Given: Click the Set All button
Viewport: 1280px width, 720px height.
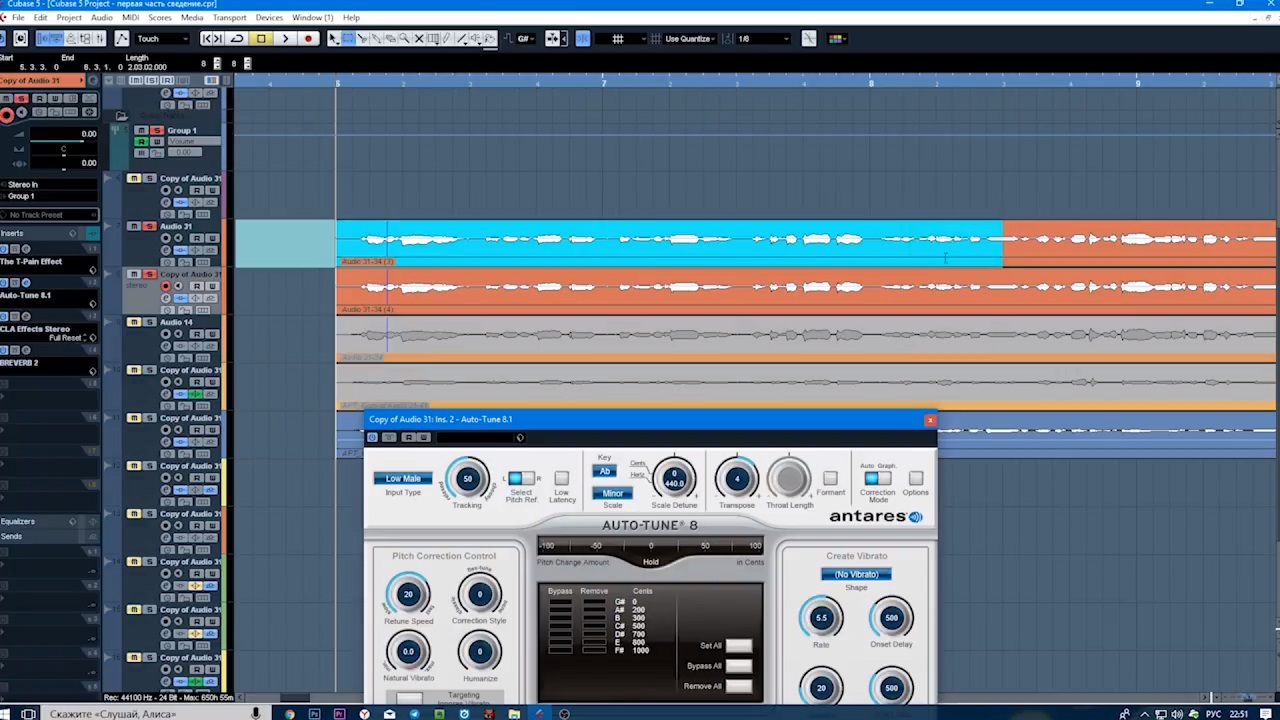Looking at the screenshot, I should [x=738, y=646].
